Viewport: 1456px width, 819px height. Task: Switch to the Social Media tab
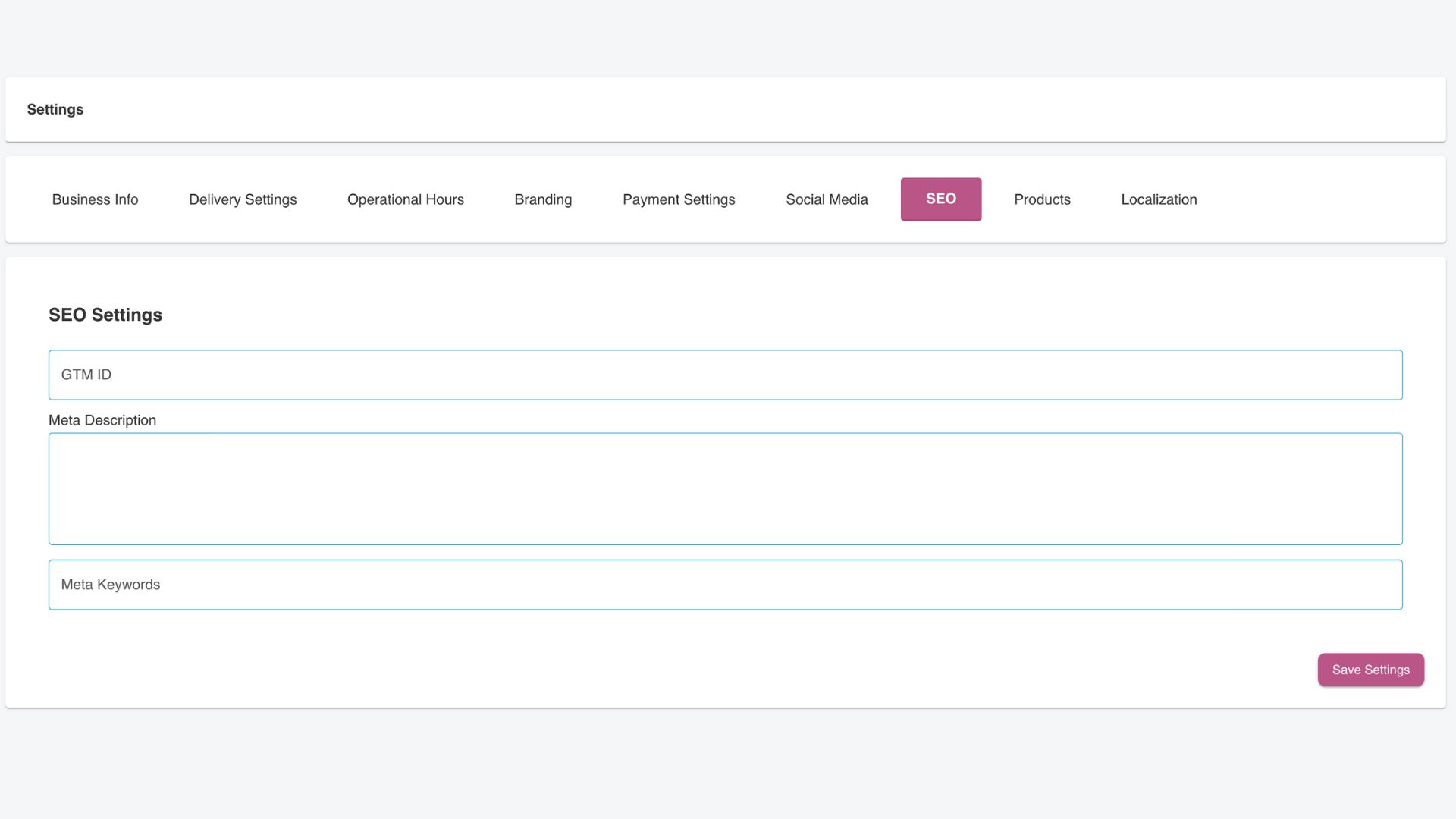pyautogui.click(x=827, y=199)
